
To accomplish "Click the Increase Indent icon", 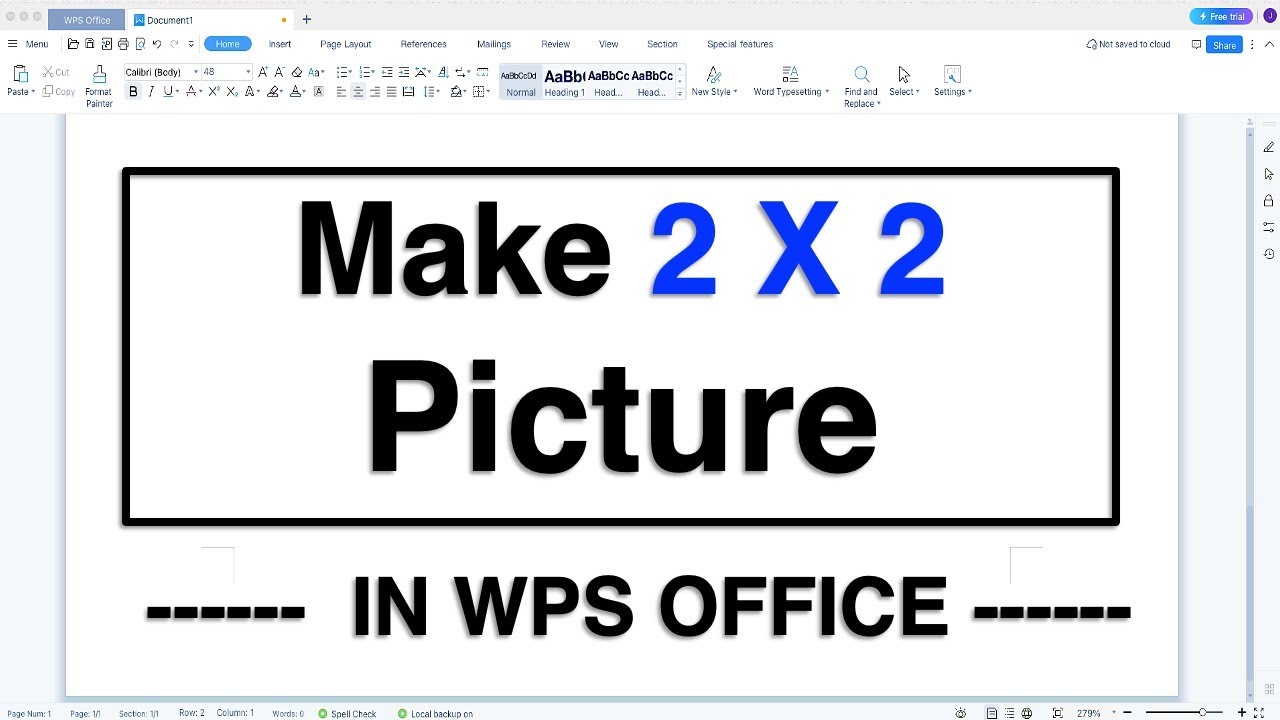I will click(x=404, y=72).
